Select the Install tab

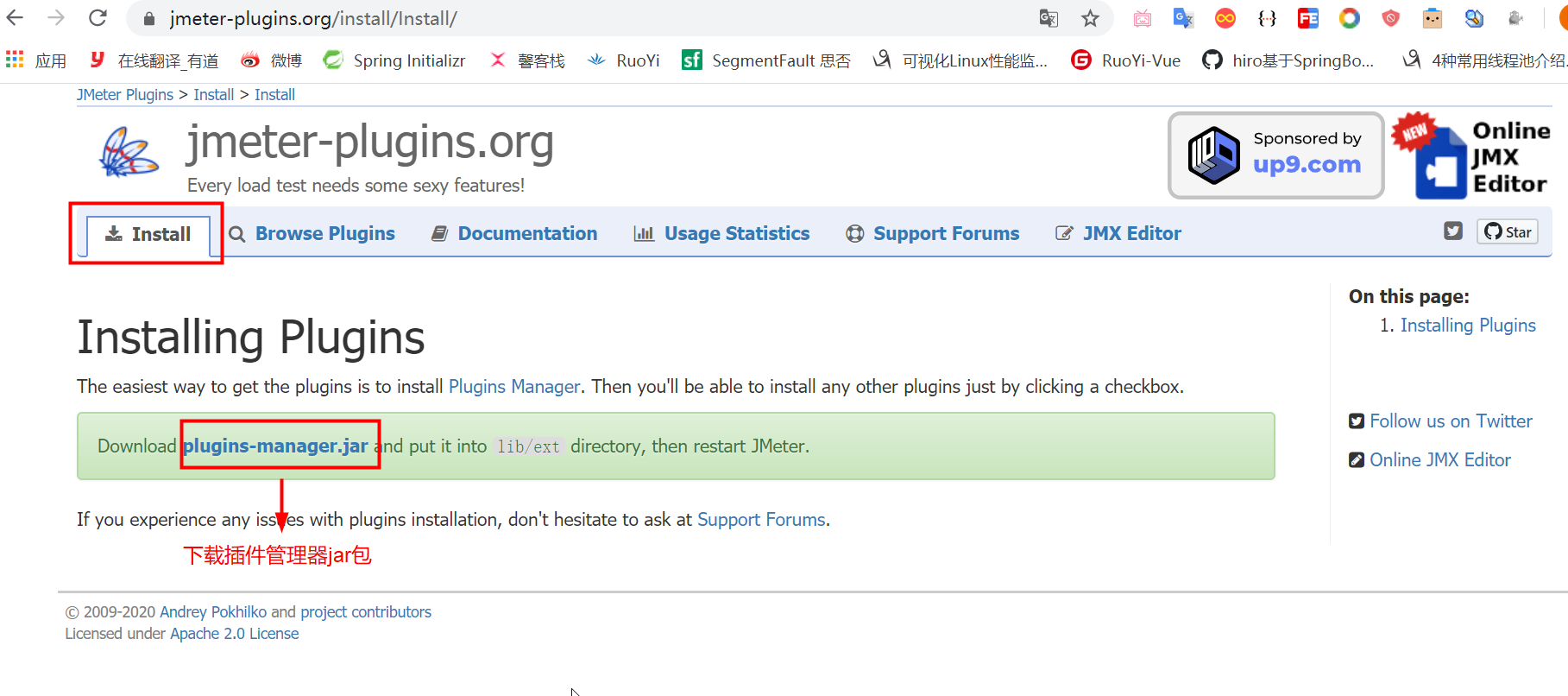148,234
